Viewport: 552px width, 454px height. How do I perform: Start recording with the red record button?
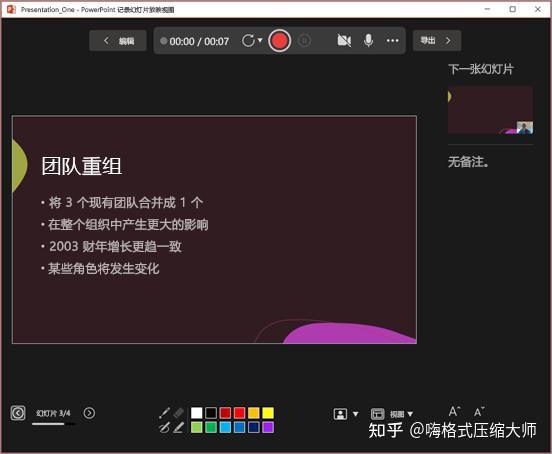[x=280, y=41]
